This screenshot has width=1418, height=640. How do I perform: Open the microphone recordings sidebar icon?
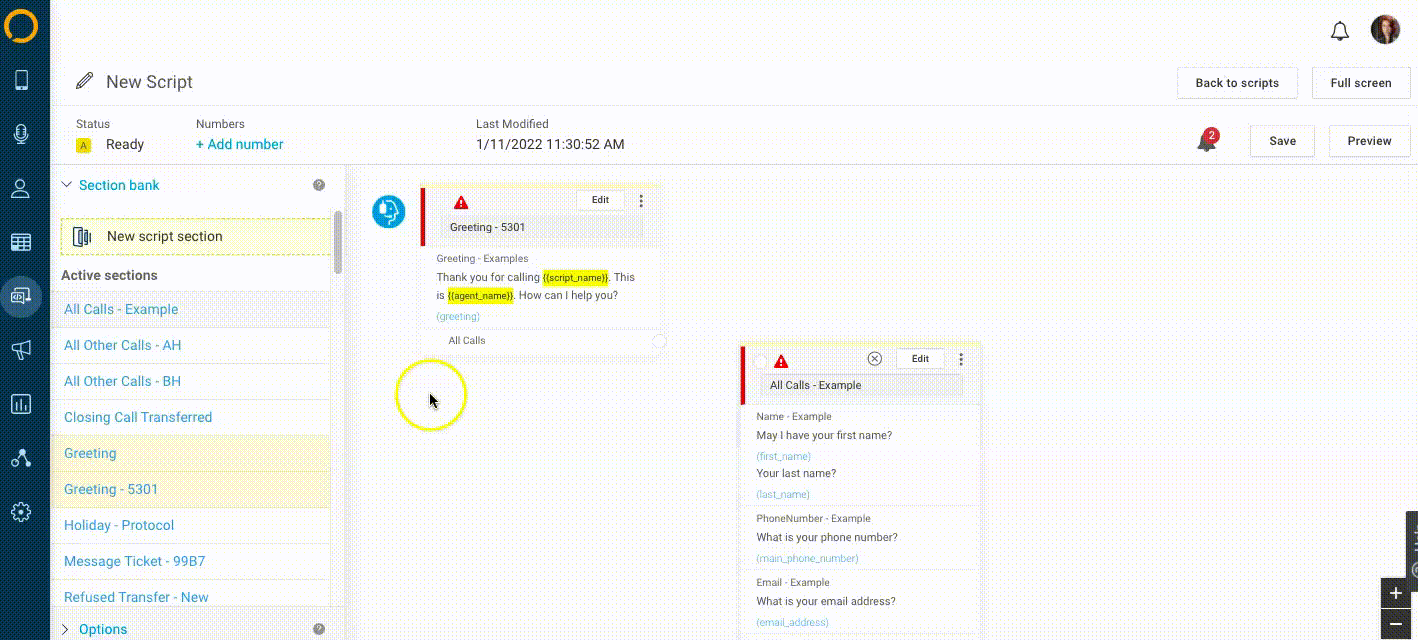click(x=21, y=134)
